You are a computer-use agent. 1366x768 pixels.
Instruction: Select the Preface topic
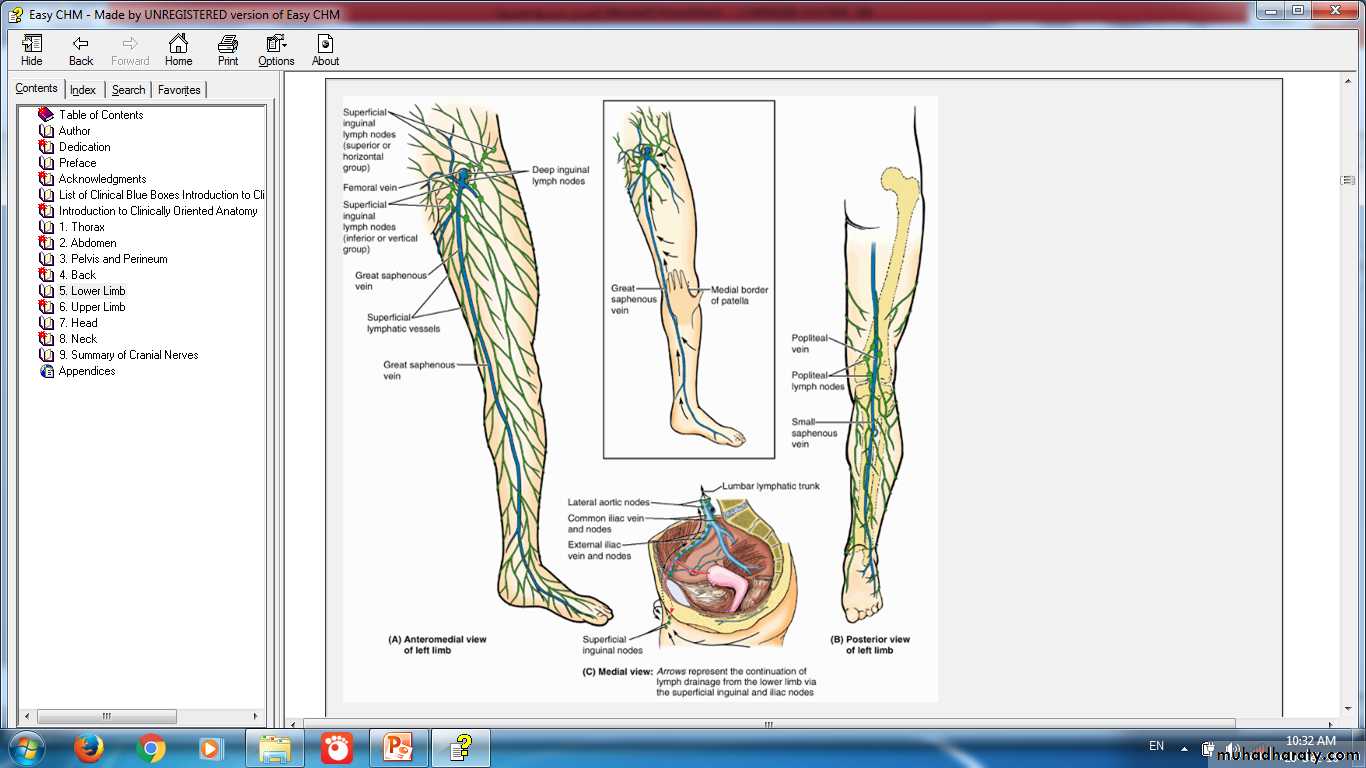[77, 163]
